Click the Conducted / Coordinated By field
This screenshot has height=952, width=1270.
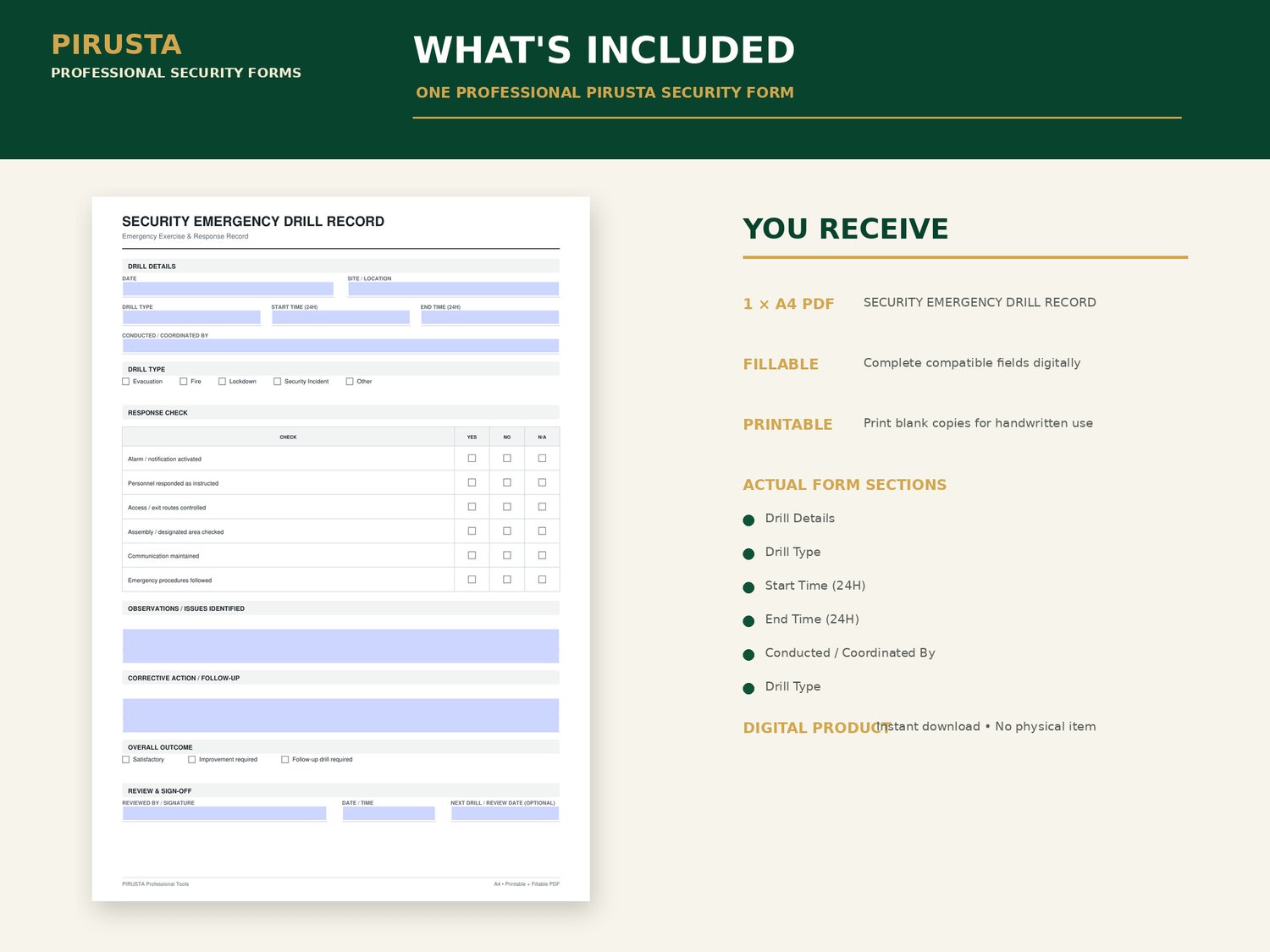(340, 346)
